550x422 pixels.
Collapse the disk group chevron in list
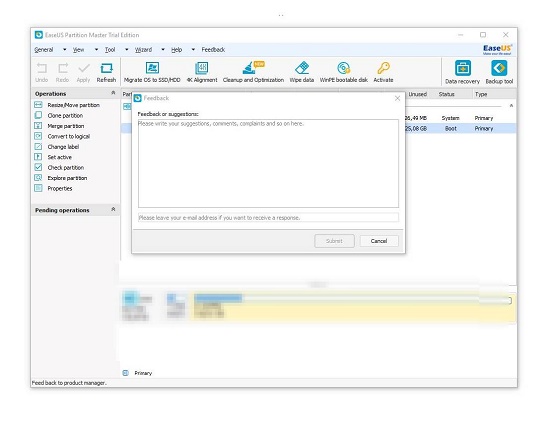(511, 106)
